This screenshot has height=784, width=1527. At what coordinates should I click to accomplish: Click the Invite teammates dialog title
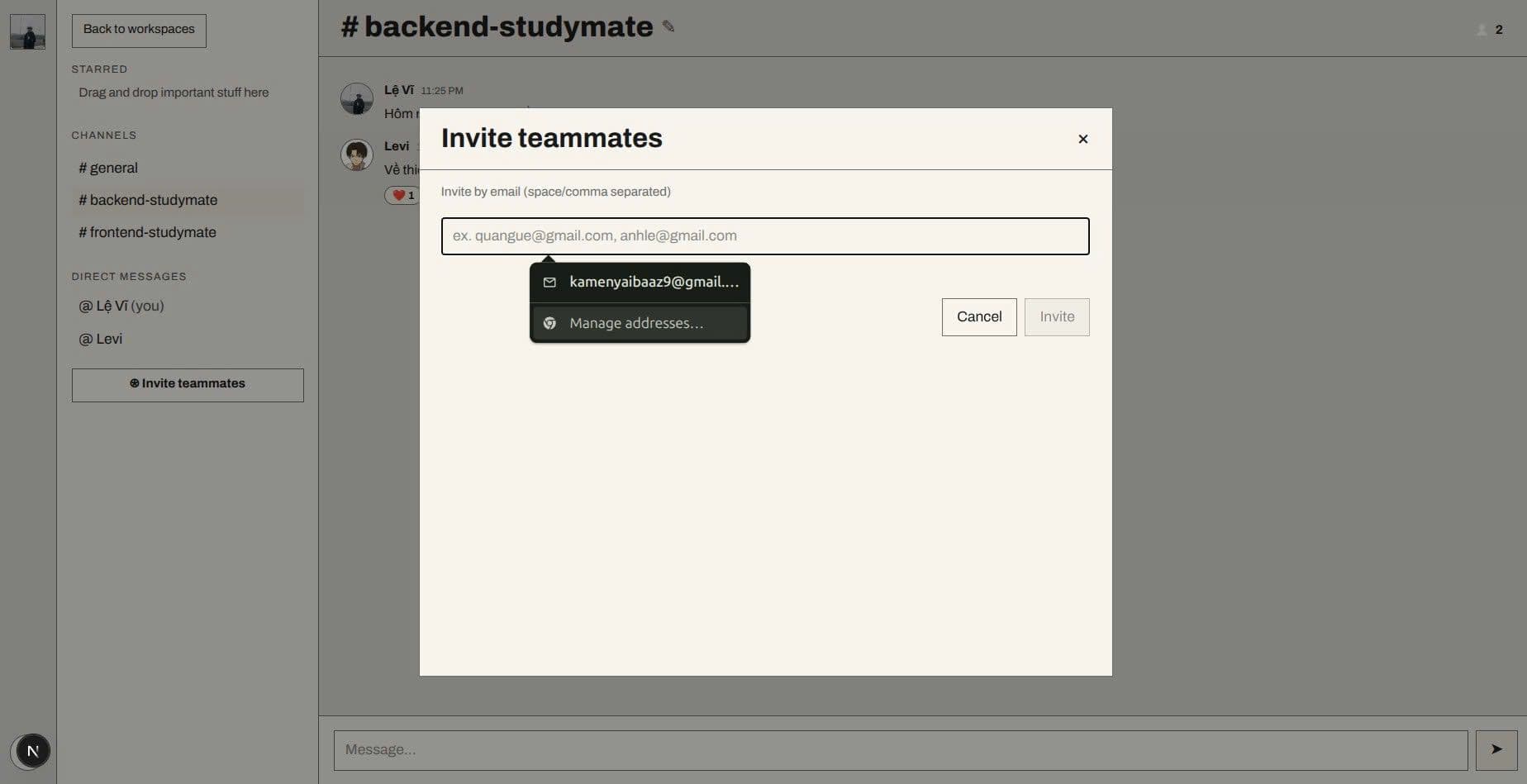click(x=552, y=138)
